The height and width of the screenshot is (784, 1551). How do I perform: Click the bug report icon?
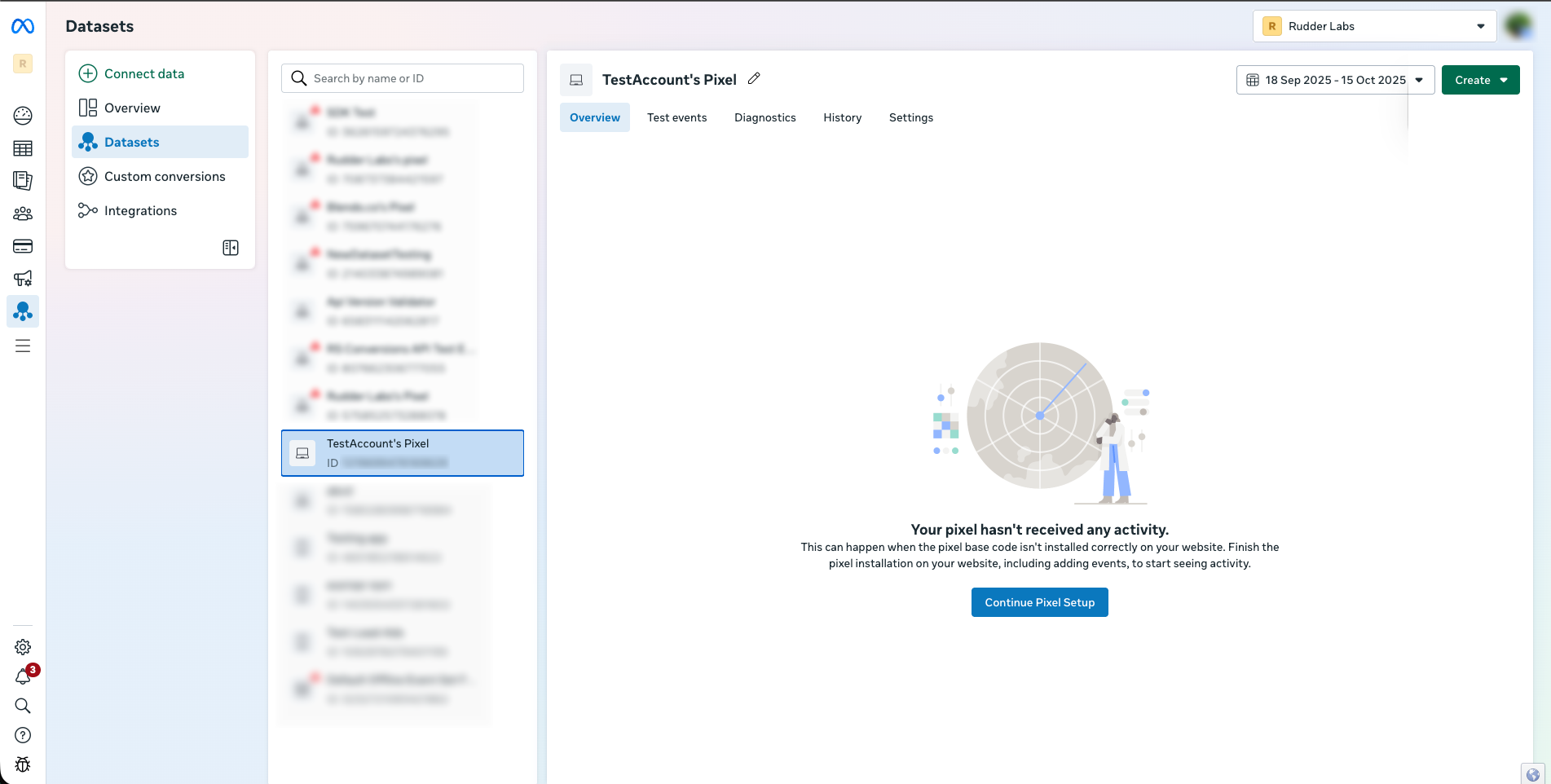[23, 764]
